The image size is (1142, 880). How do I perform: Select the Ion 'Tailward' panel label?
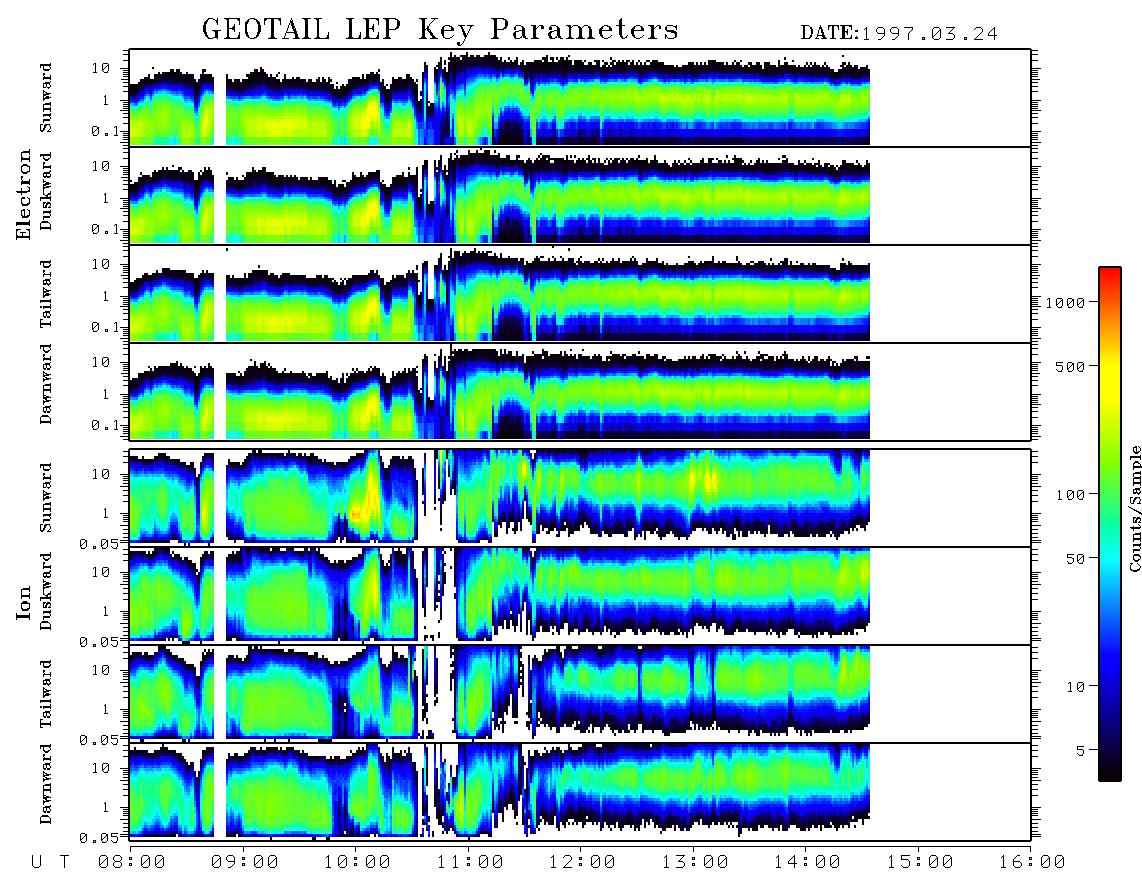(x=46, y=694)
